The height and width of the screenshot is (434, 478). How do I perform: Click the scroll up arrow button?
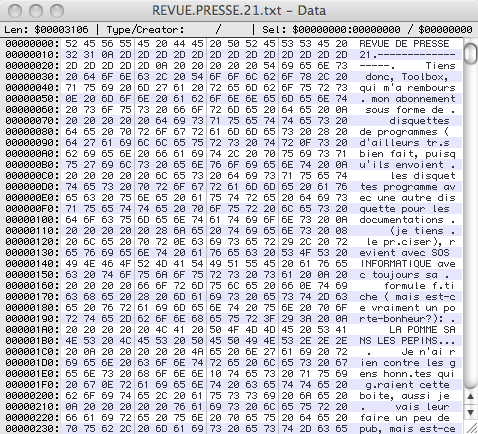(x=470, y=397)
